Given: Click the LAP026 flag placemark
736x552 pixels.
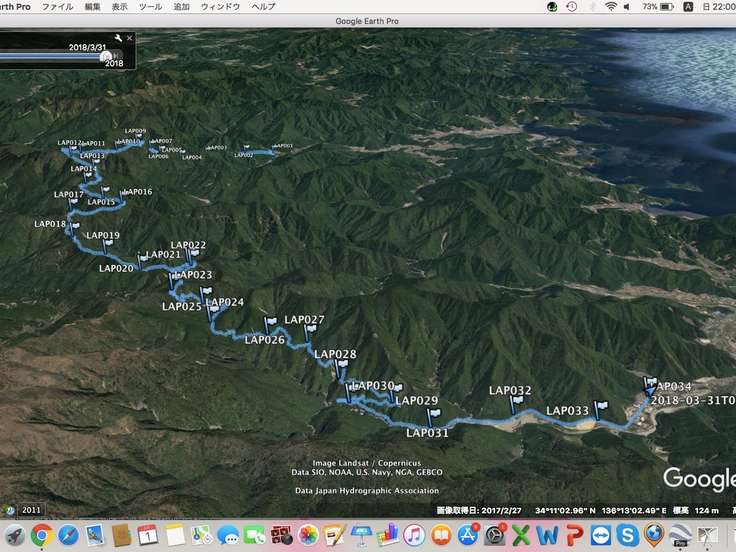Looking at the screenshot, I should click(270, 324).
